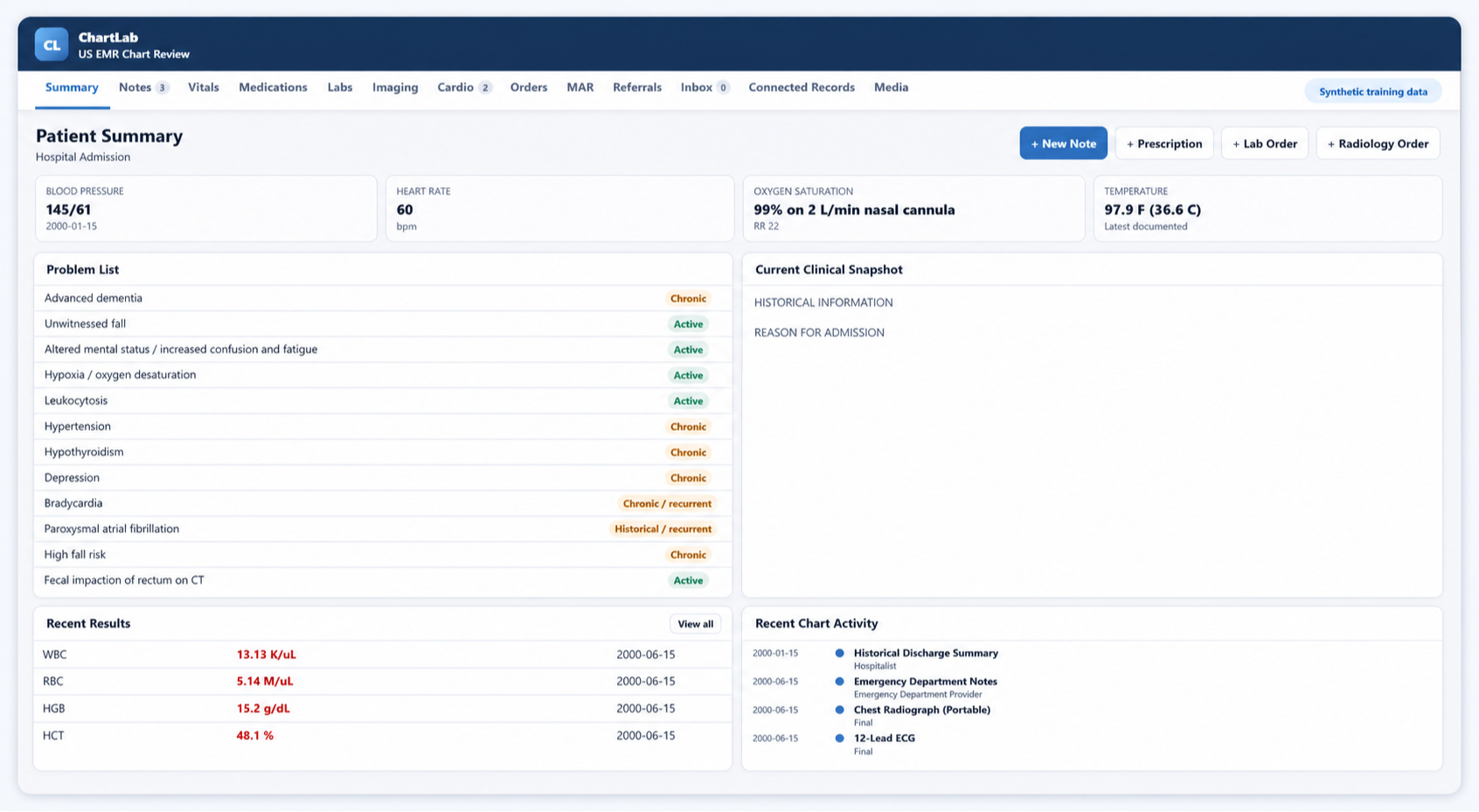The image size is (1479, 812).
Task: Click the 12-Lead ECG activity dot
Action: pos(839,739)
